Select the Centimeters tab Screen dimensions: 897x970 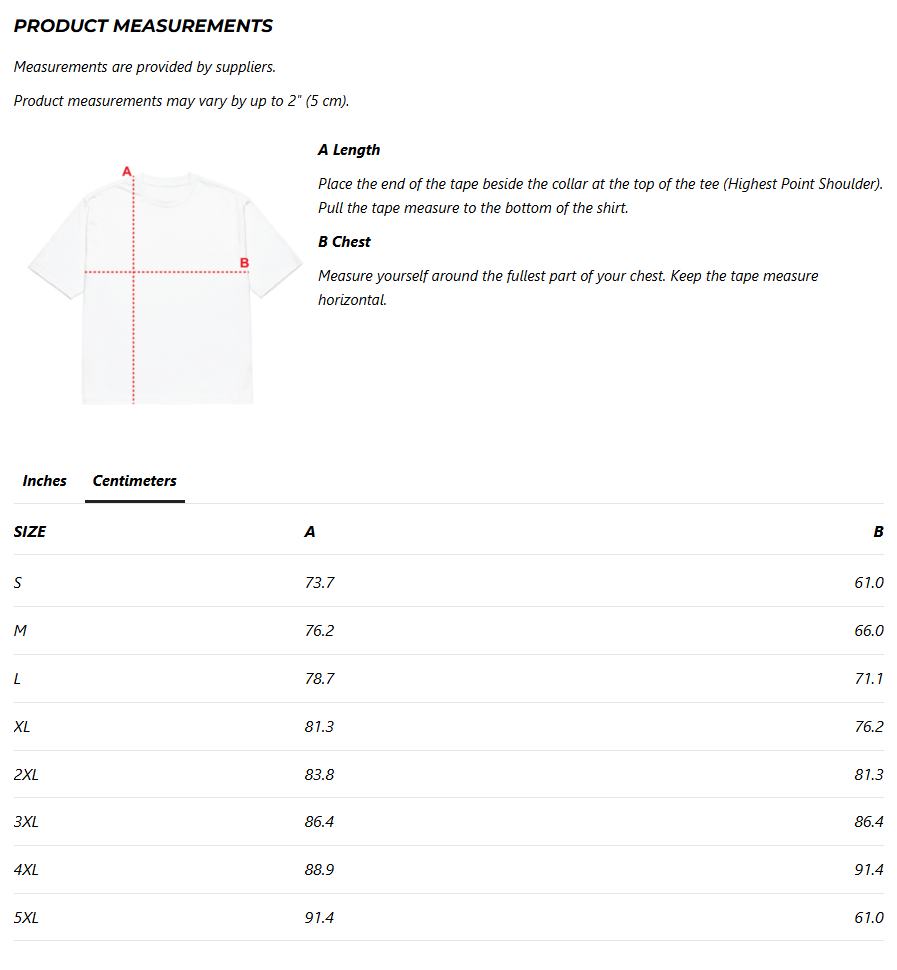134,481
